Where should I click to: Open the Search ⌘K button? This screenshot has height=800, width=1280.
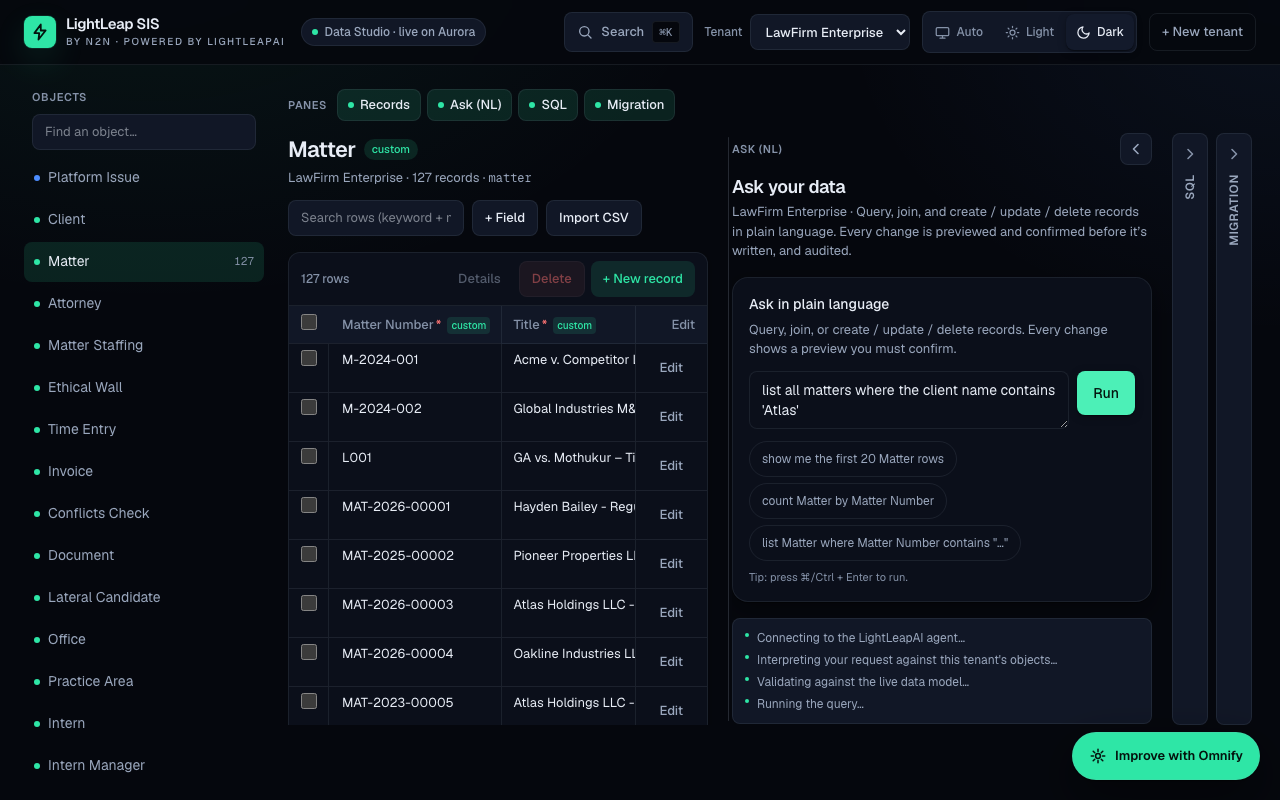coord(628,32)
